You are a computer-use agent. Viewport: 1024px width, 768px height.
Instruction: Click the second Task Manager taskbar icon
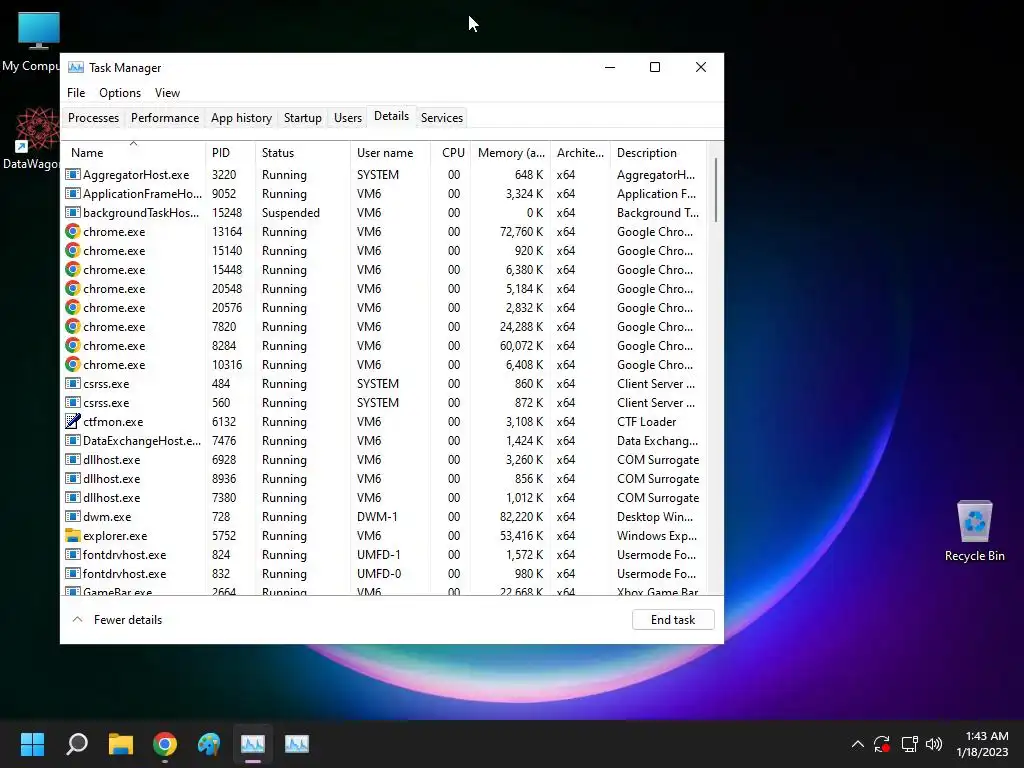(x=297, y=744)
